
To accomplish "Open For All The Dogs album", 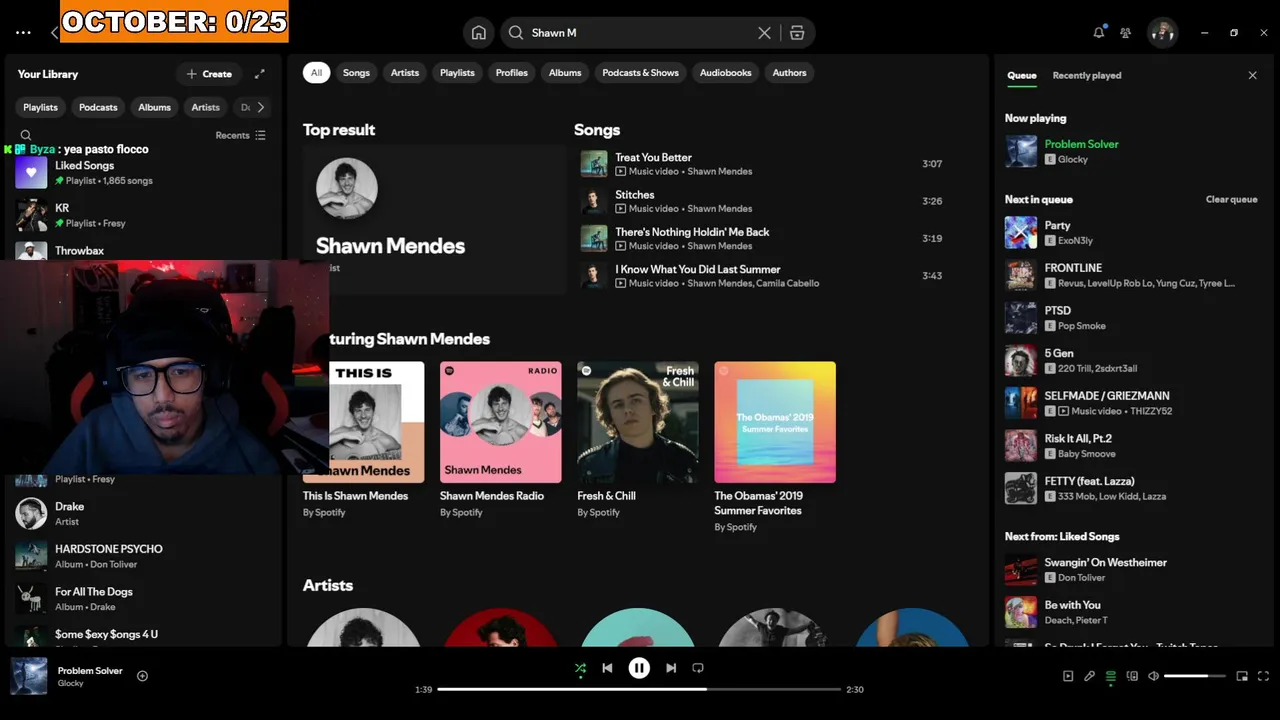I will click(x=143, y=599).
